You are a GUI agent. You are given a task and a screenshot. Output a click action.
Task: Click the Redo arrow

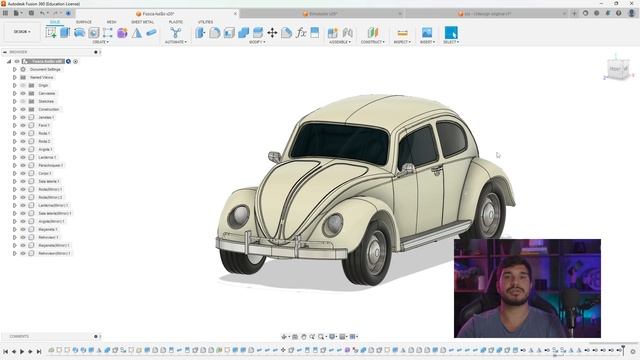[56, 13]
